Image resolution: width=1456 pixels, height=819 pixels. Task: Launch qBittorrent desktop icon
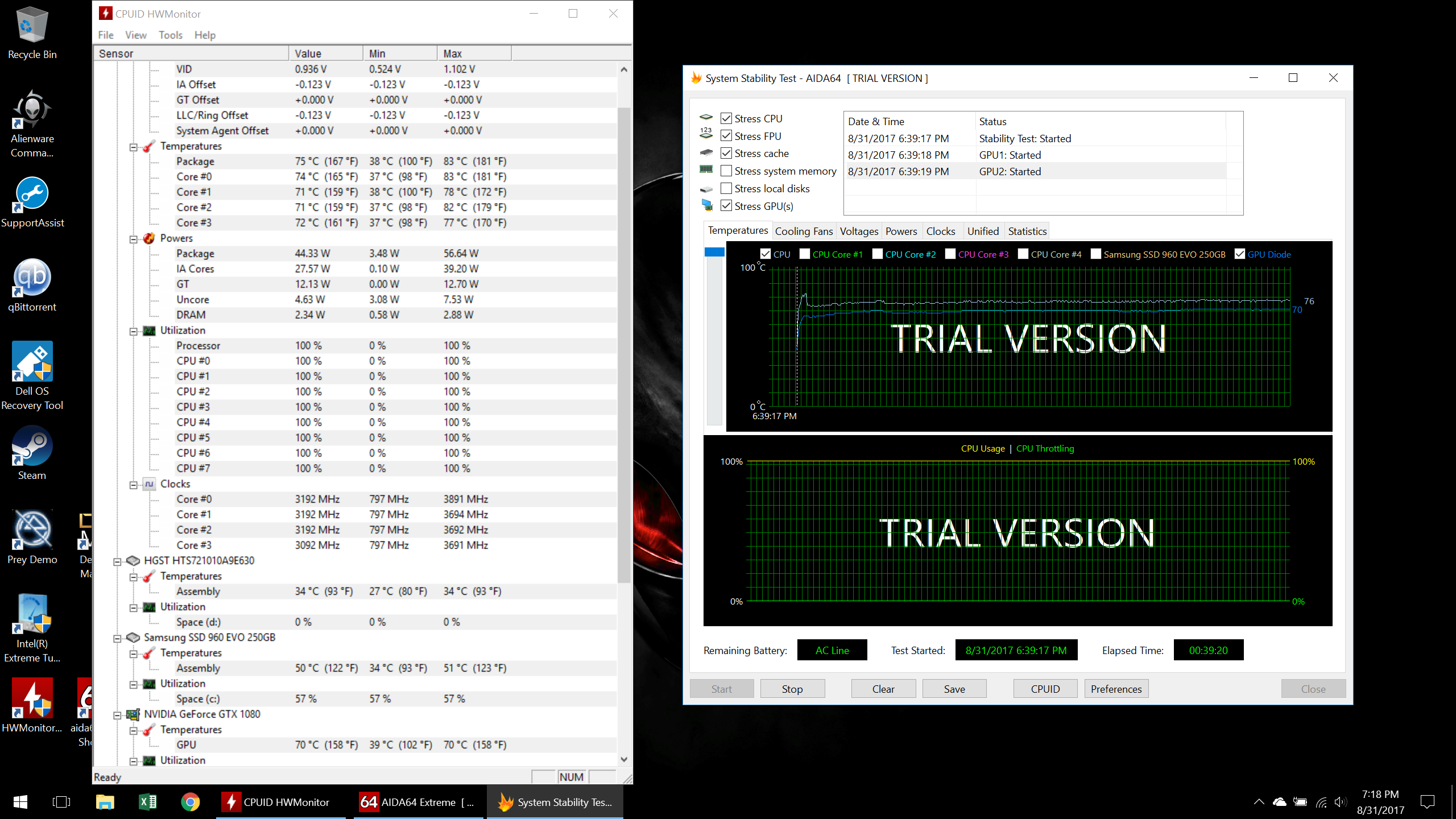[x=32, y=286]
